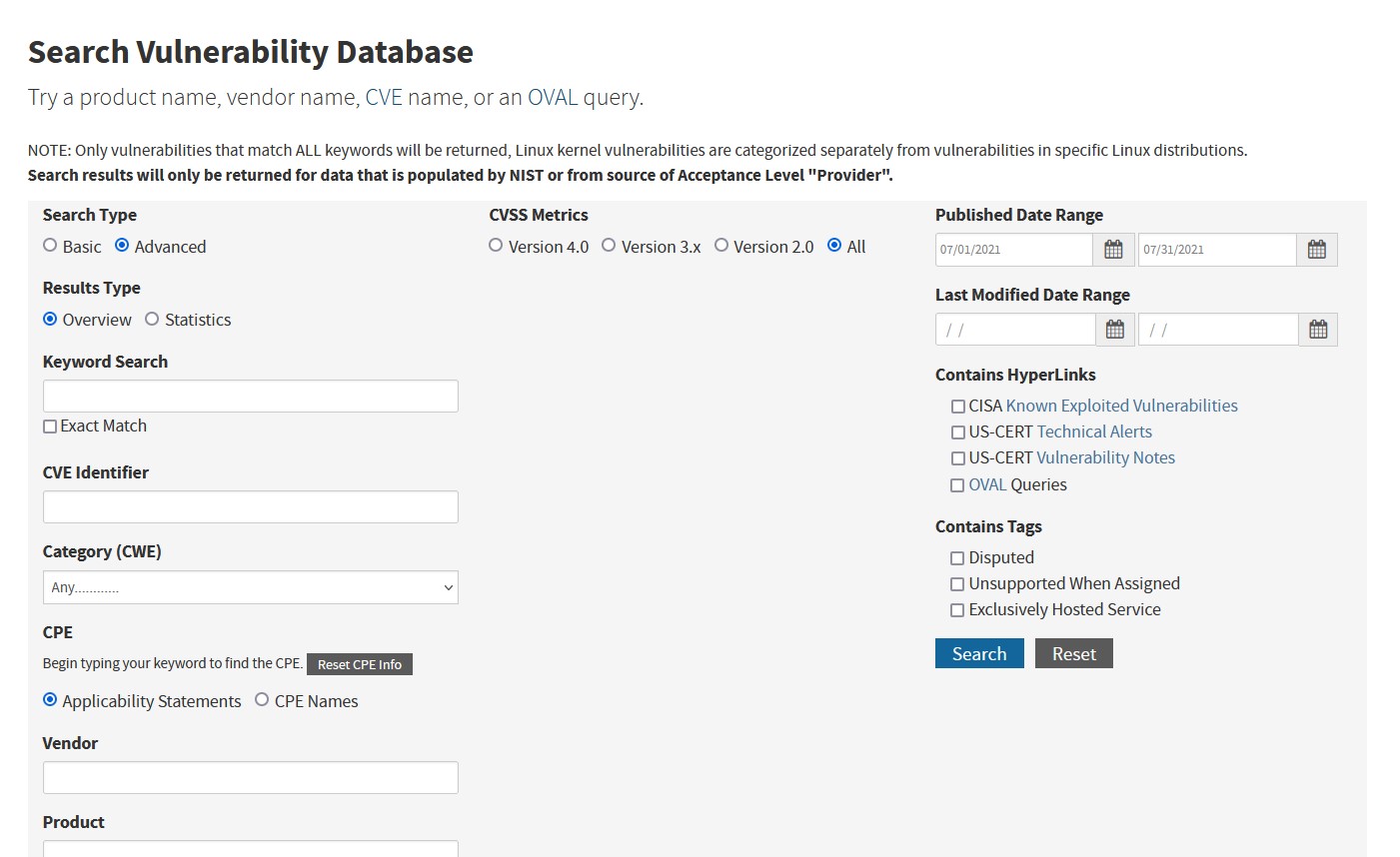
Task: Click the Vendor input field
Action: tap(249, 777)
